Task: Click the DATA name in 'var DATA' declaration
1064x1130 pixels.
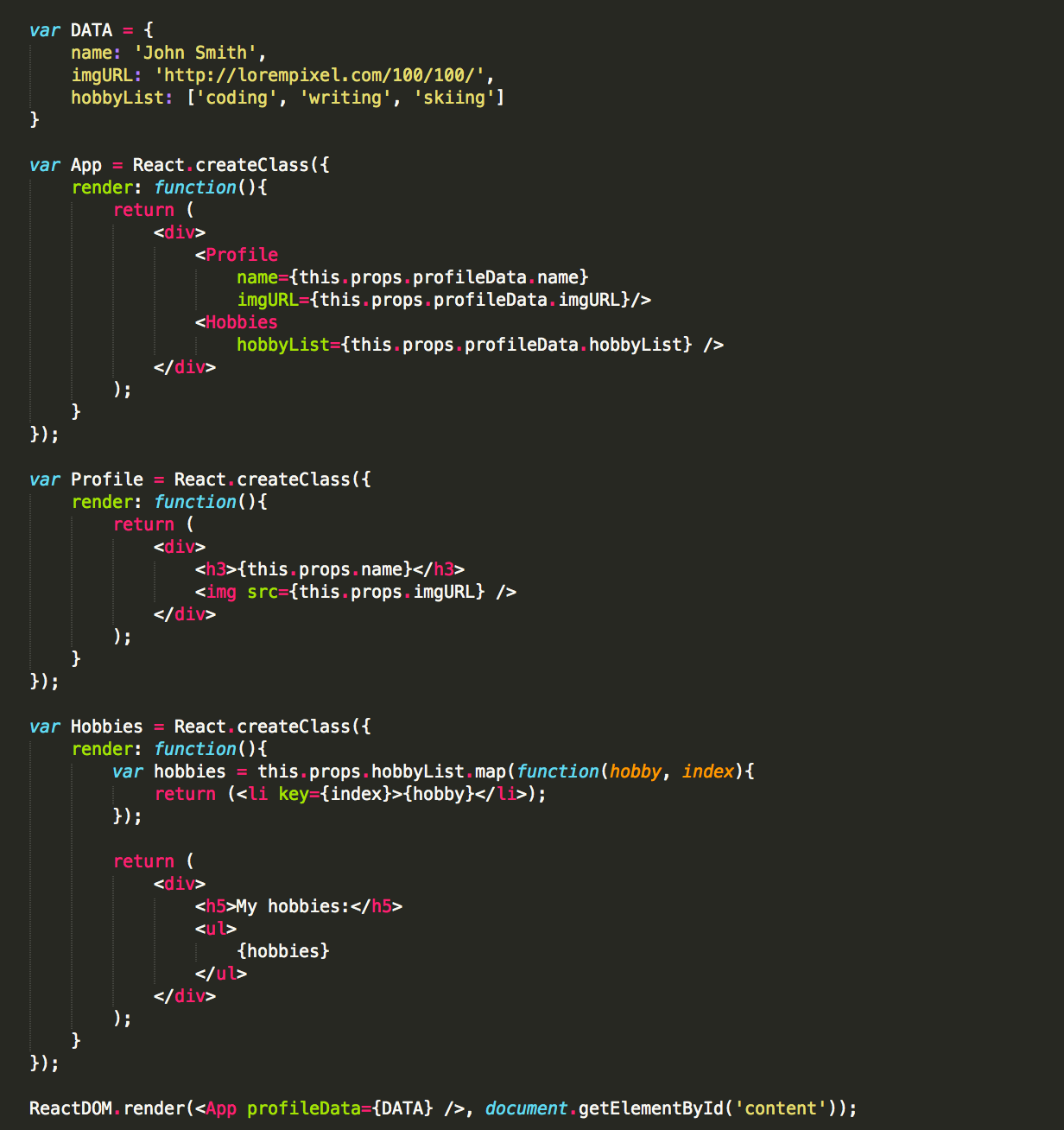Action: (x=92, y=30)
